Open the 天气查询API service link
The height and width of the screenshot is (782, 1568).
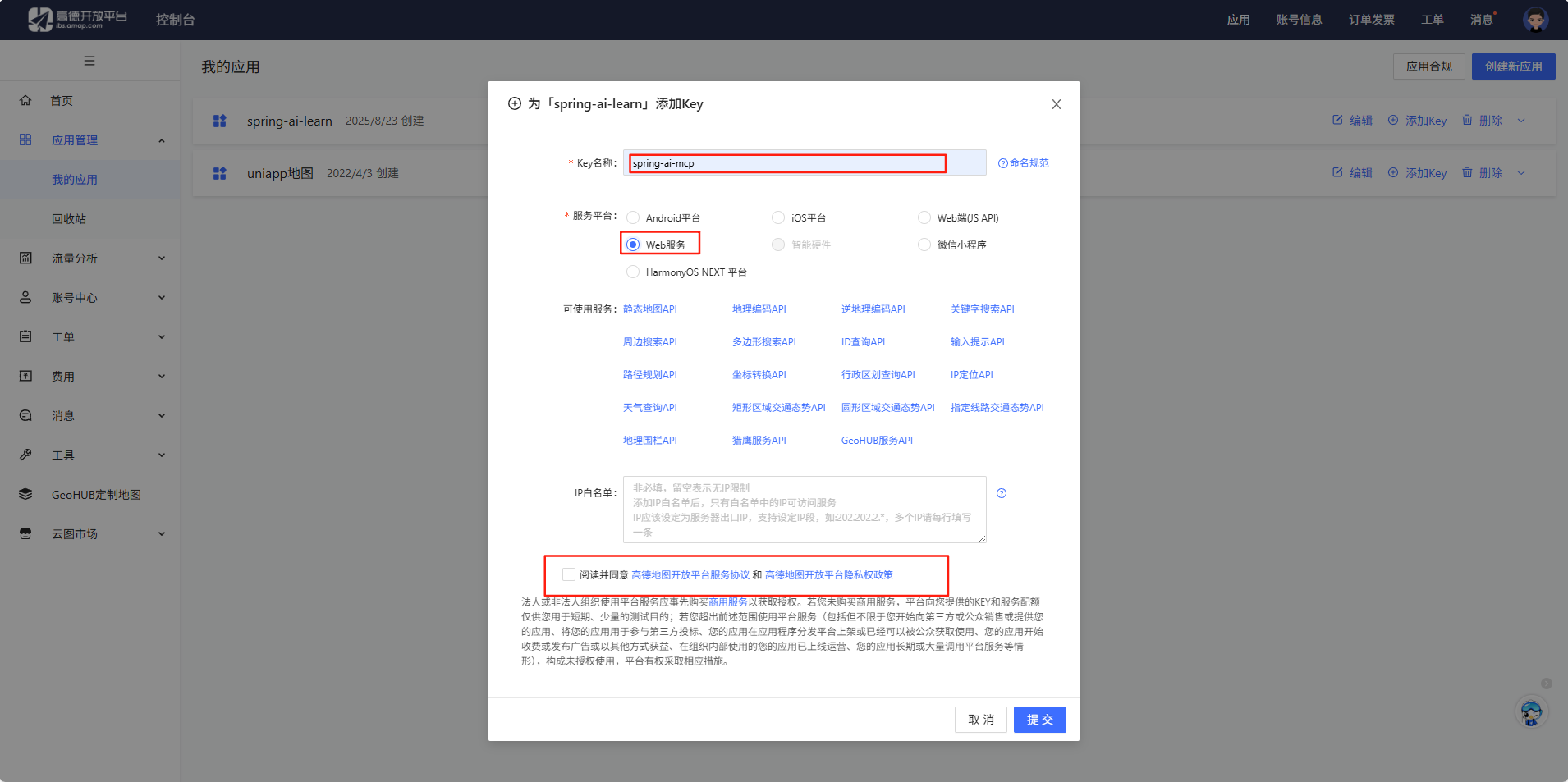[x=650, y=408]
